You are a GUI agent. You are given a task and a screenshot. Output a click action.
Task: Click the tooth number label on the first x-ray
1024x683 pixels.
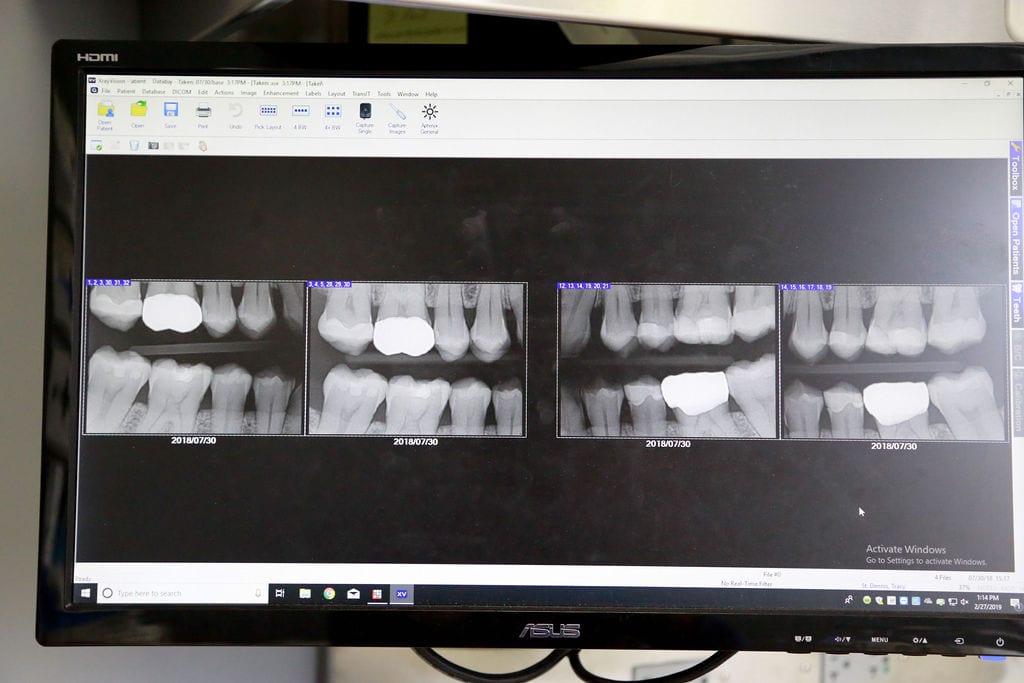coord(108,283)
